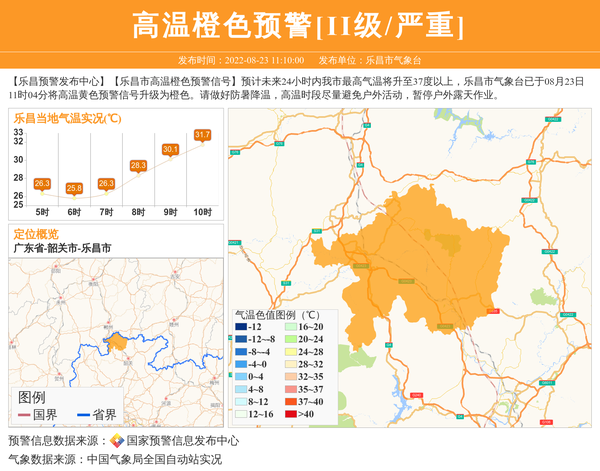
Task: Click the 26.3 temperature marker at 5时
Action: [x=42, y=184]
